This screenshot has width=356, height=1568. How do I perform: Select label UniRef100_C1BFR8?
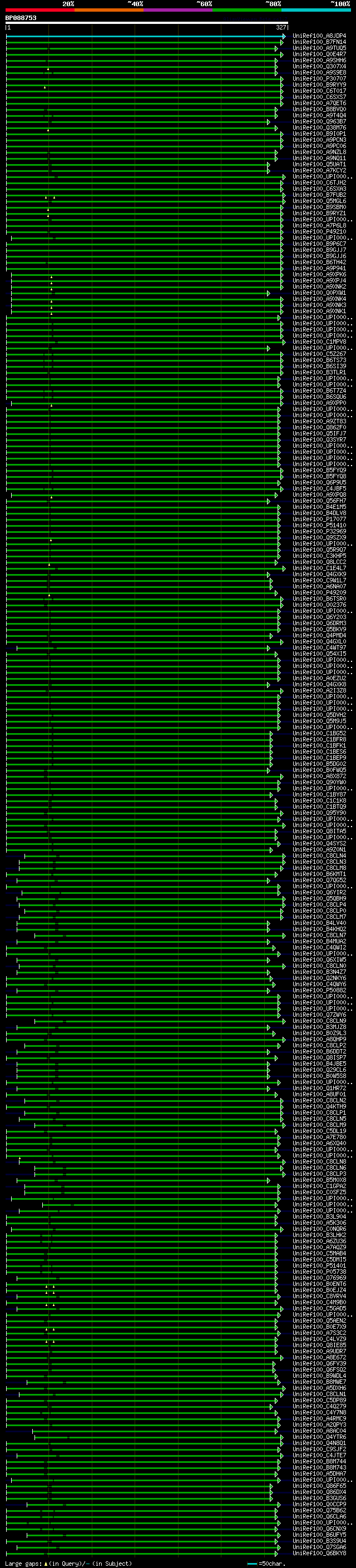pyautogui.click(x=319, y=740)
